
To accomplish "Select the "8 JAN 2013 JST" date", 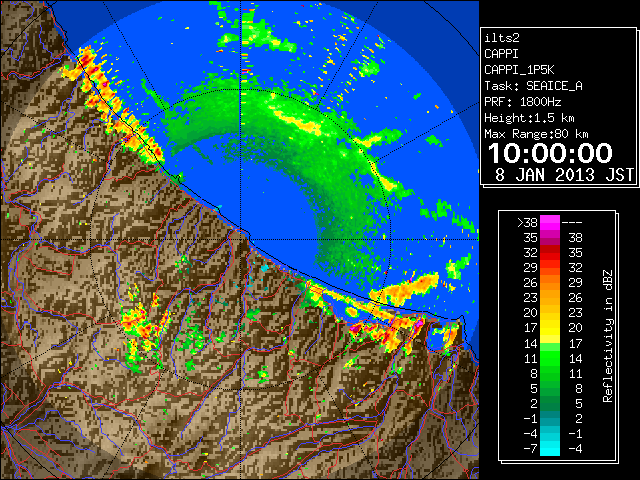I will click(564, 175).
